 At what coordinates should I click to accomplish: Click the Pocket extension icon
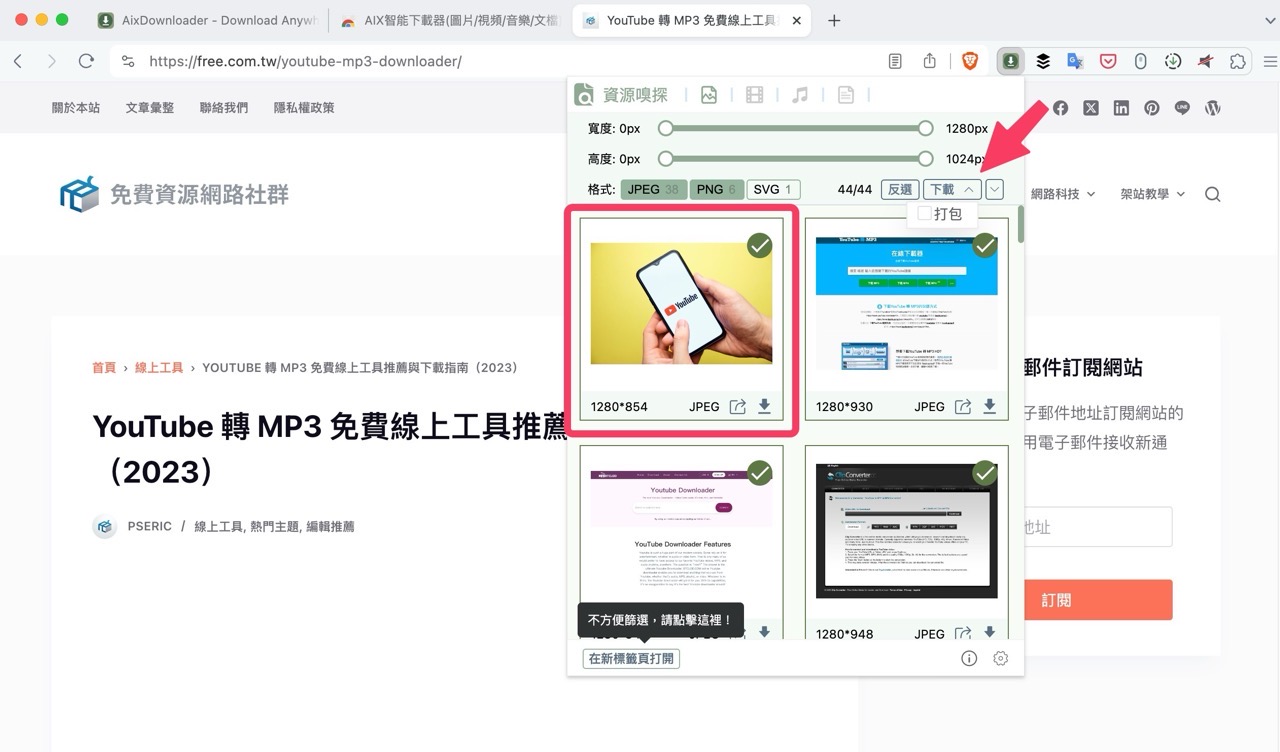[x=1108, y=61]
